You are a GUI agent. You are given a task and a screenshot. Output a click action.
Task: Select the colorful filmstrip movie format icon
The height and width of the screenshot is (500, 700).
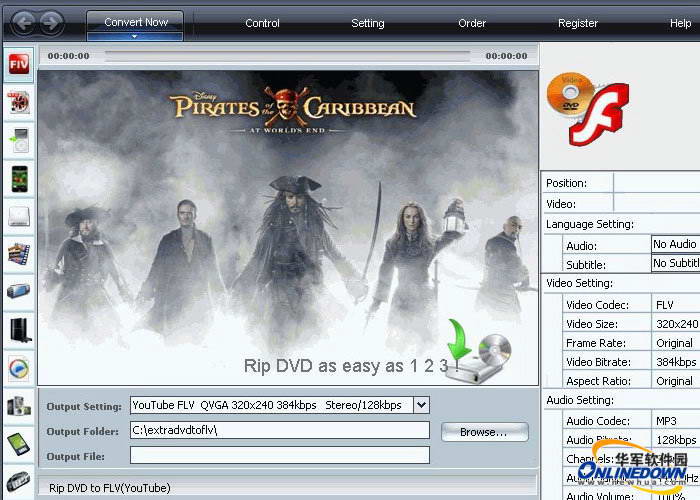pyautogui.click(x=19, y=254)
